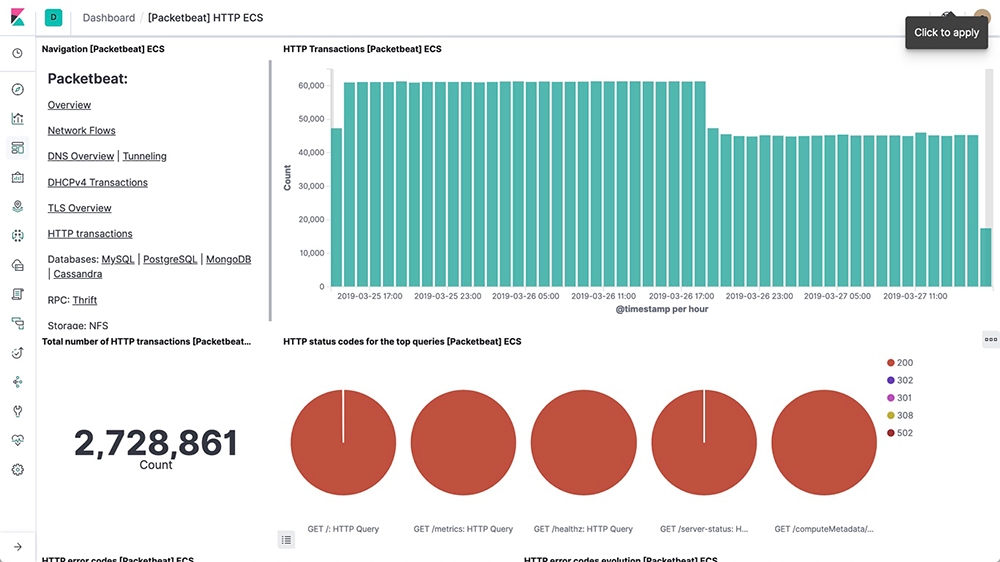1000x562 pixels.
Task: Toggle the 502 status series in legend
Action: click(904, 433)
